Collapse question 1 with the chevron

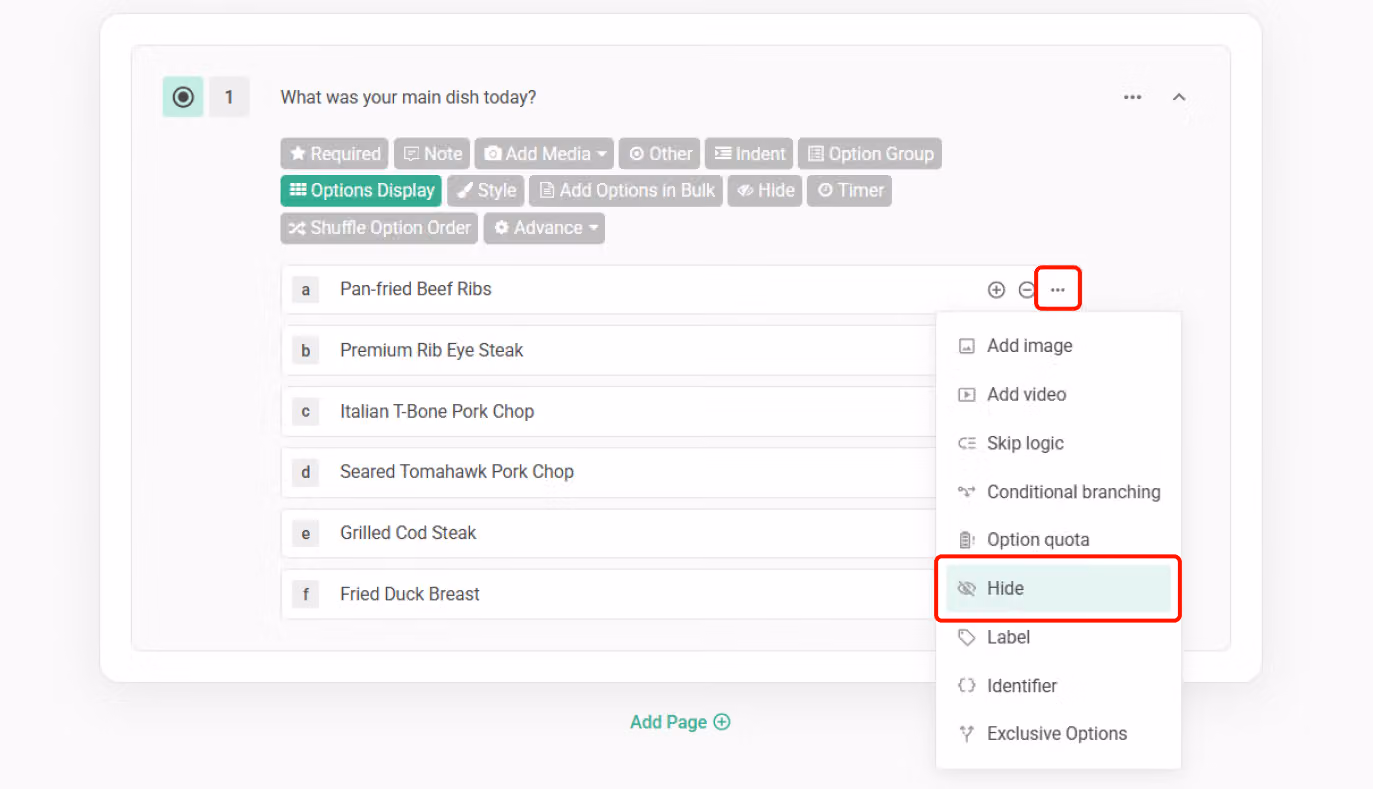1179,97
